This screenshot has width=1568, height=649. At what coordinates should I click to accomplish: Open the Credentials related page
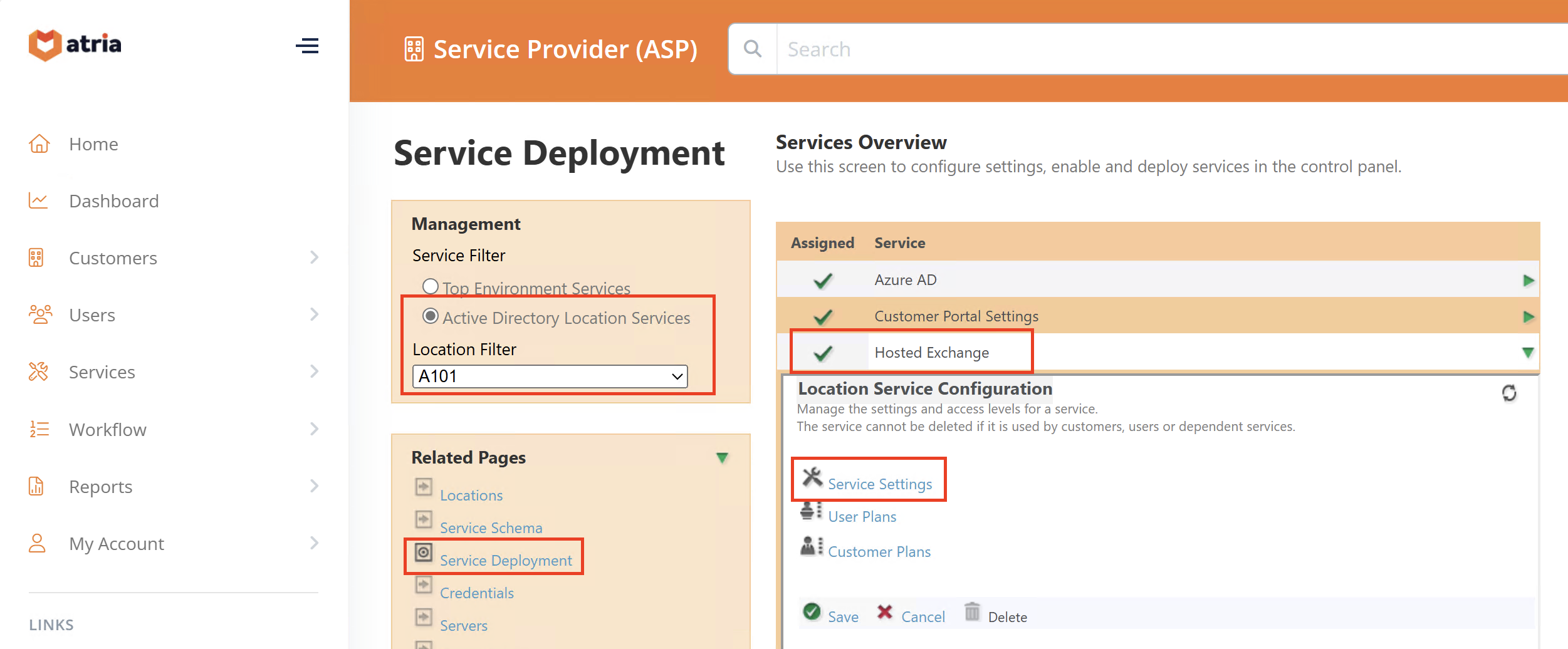[x=477, y=593]
